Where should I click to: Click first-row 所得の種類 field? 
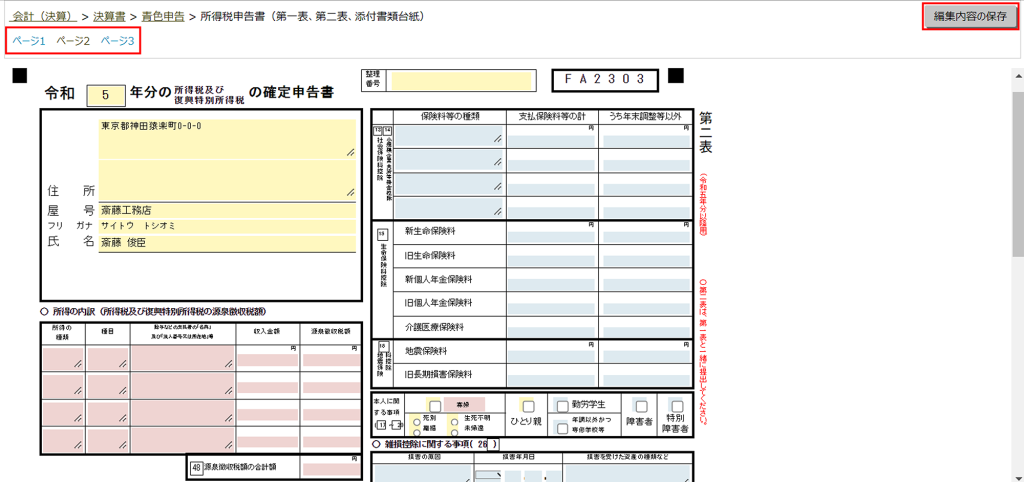point(63,357)
